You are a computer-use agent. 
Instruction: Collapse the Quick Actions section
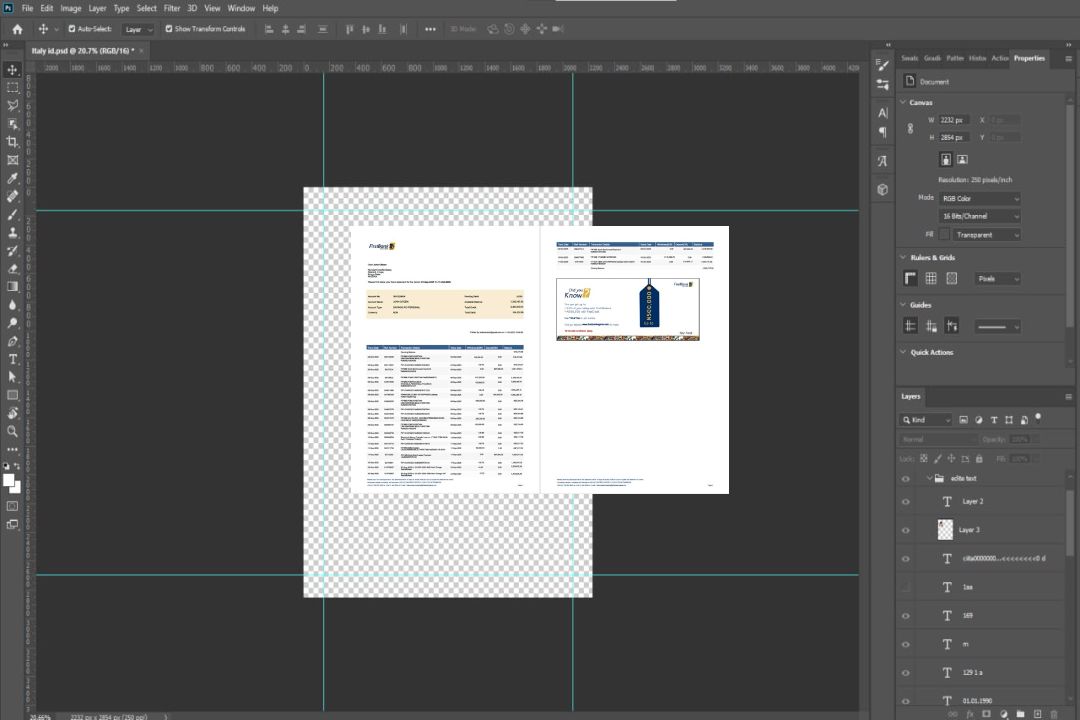tap(903, 352)
